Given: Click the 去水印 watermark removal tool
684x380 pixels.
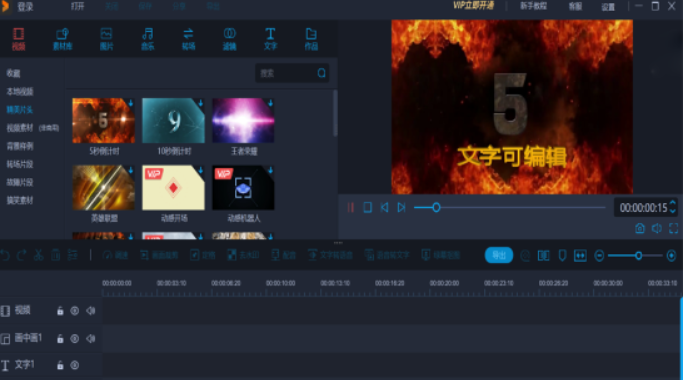Looking at the screenshot, I should [x=243, y=255].
